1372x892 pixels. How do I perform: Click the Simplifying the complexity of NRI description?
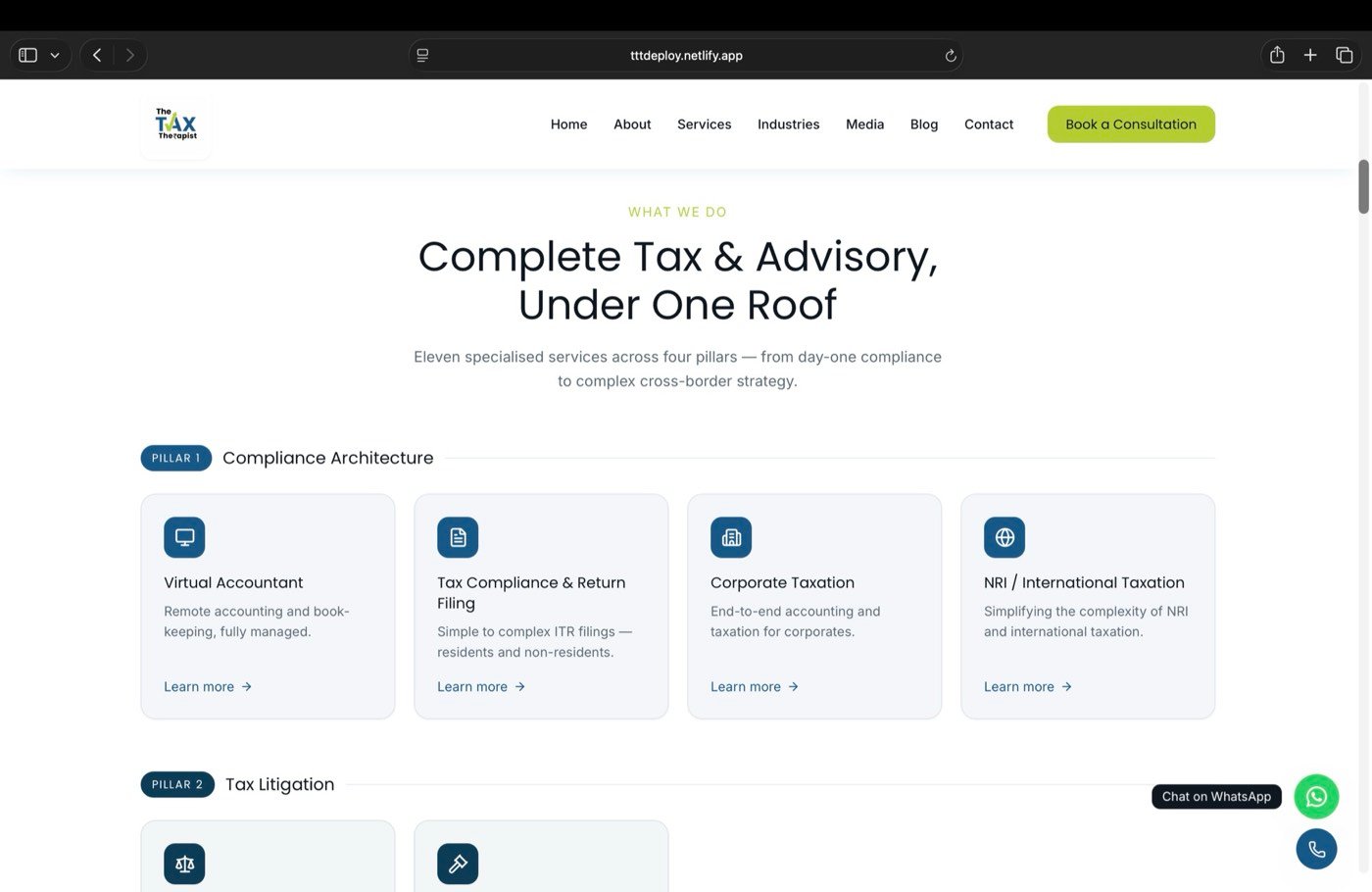pos(1086,621)
